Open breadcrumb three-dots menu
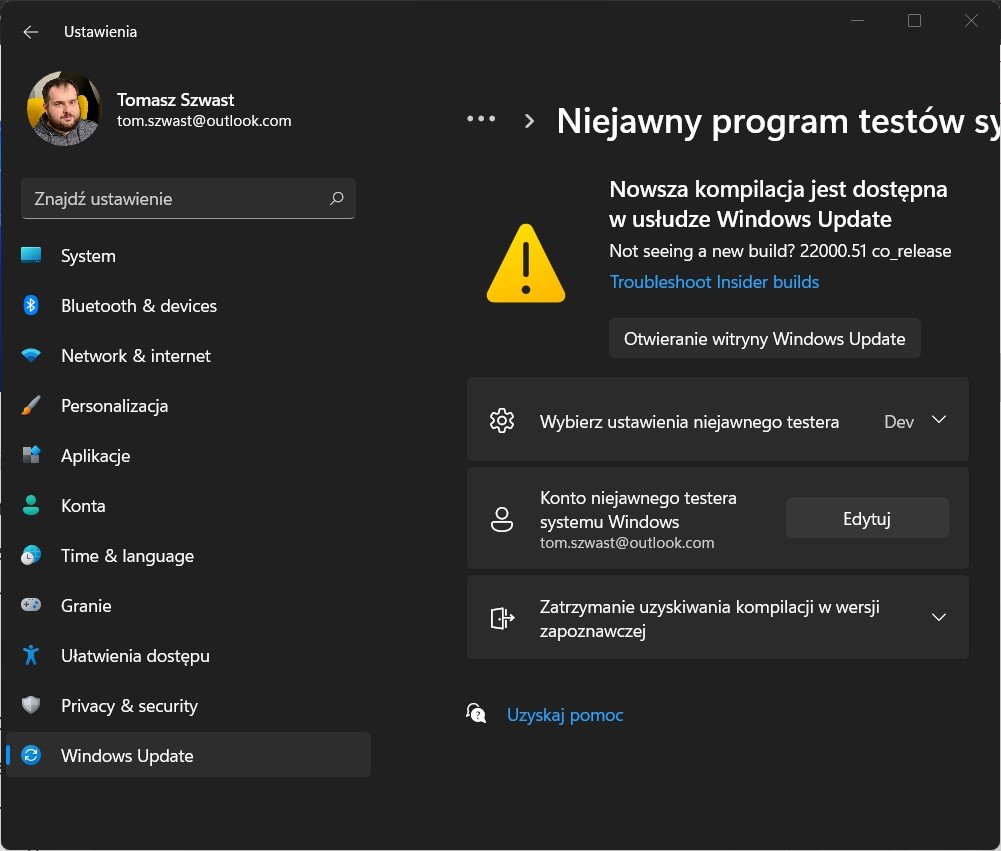1001x851 pixels. (x=481, y=119)
